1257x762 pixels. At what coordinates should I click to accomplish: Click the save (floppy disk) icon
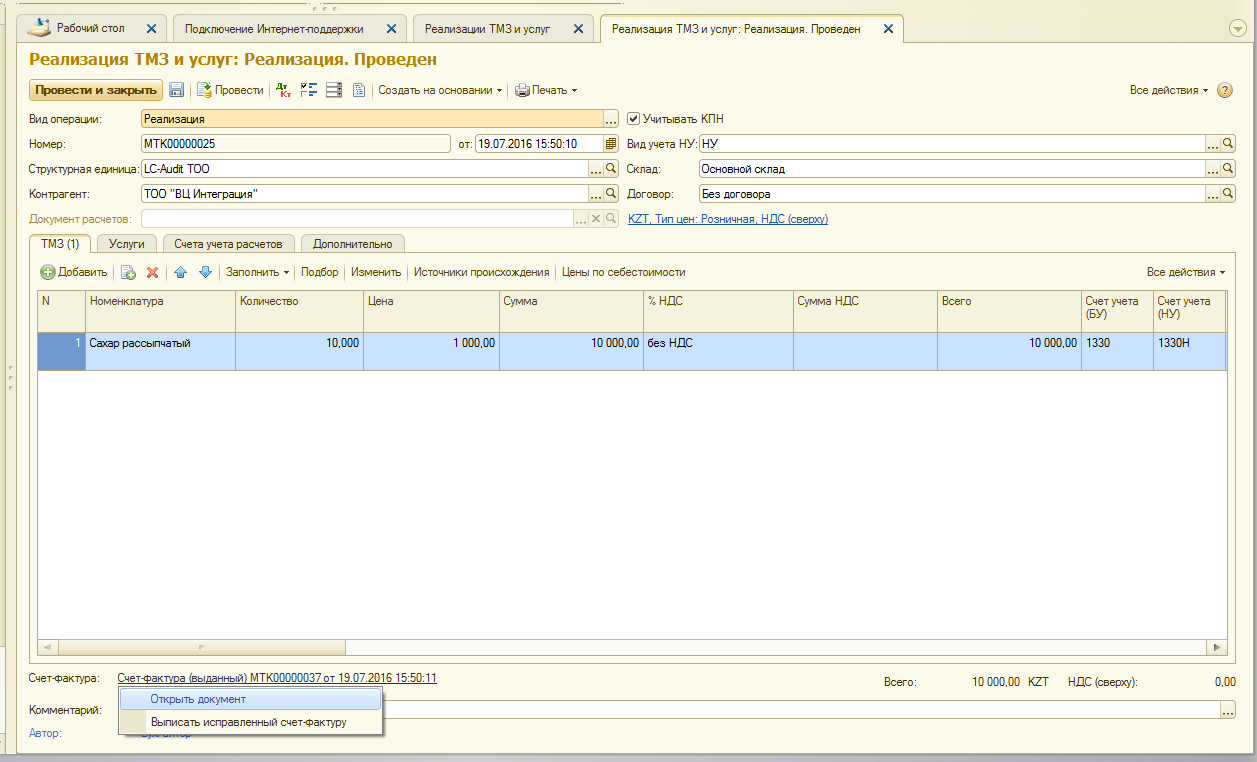177,90
